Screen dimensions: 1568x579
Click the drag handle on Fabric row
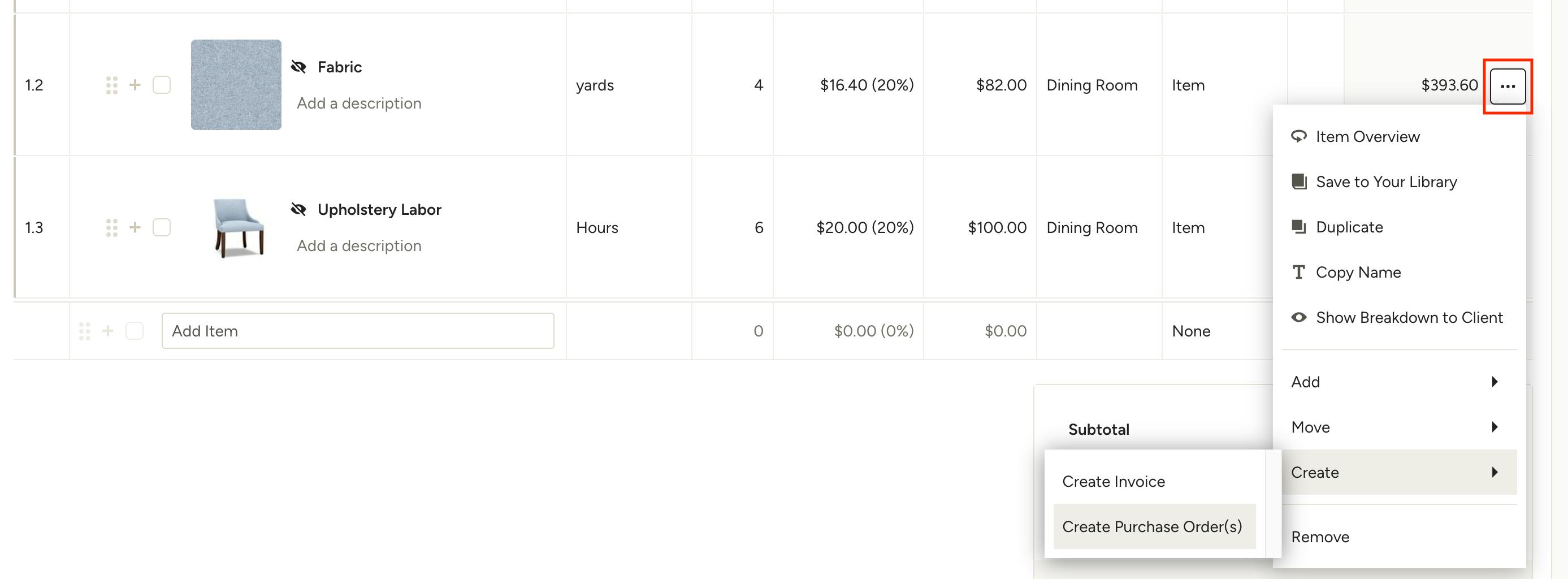point(111,85)
